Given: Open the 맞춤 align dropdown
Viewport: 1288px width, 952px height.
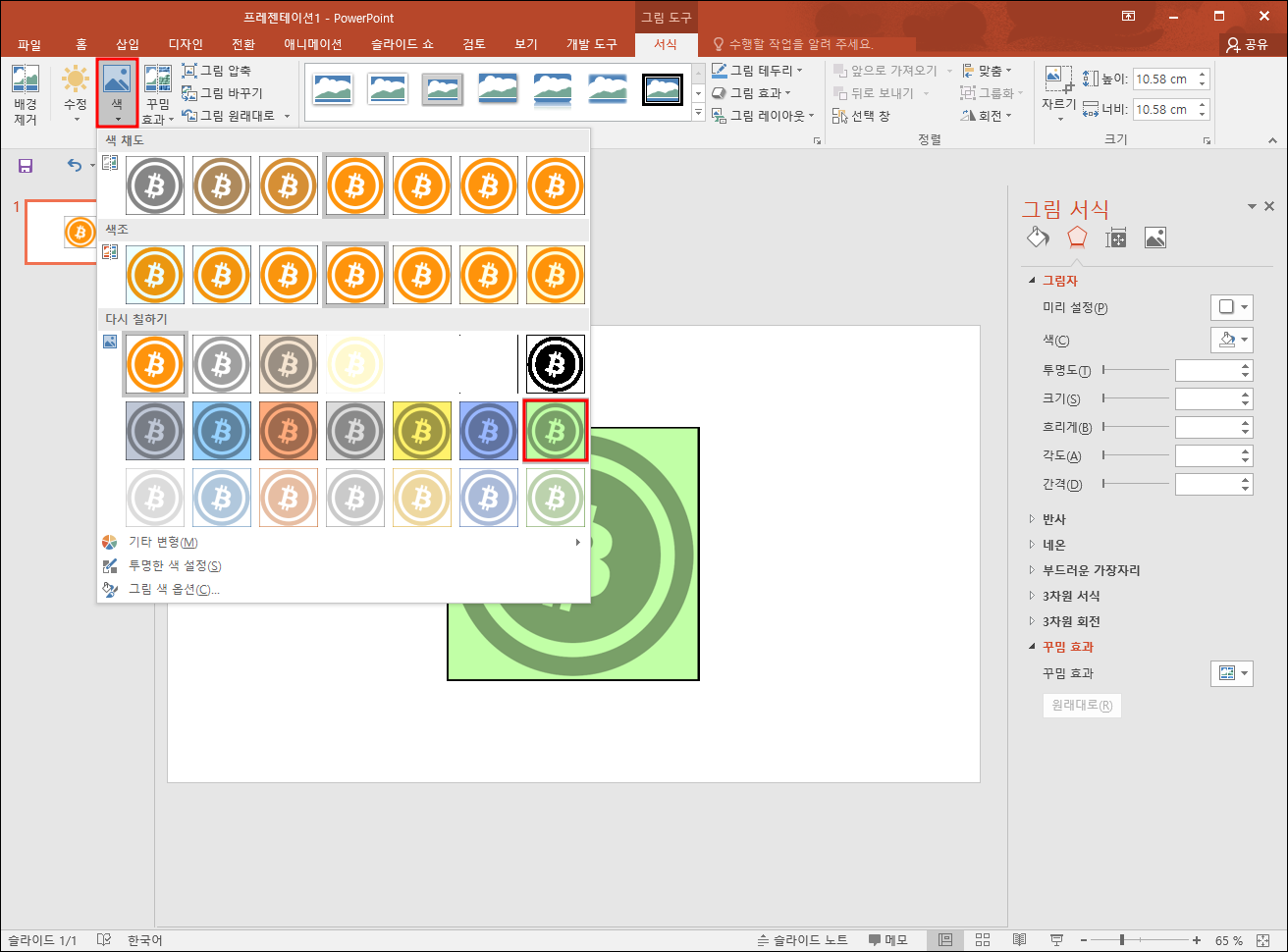Looking at the screenshot, I should tap(987, 71).
